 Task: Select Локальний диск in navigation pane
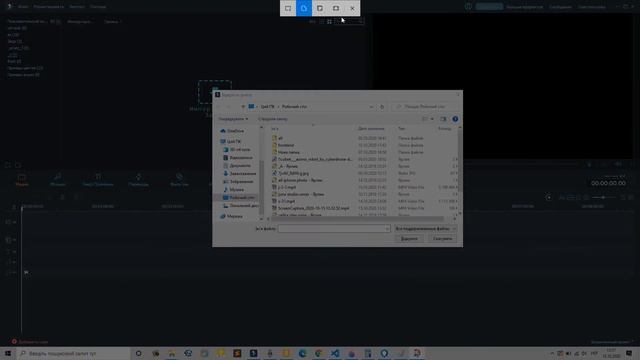[x=242, y=206]
